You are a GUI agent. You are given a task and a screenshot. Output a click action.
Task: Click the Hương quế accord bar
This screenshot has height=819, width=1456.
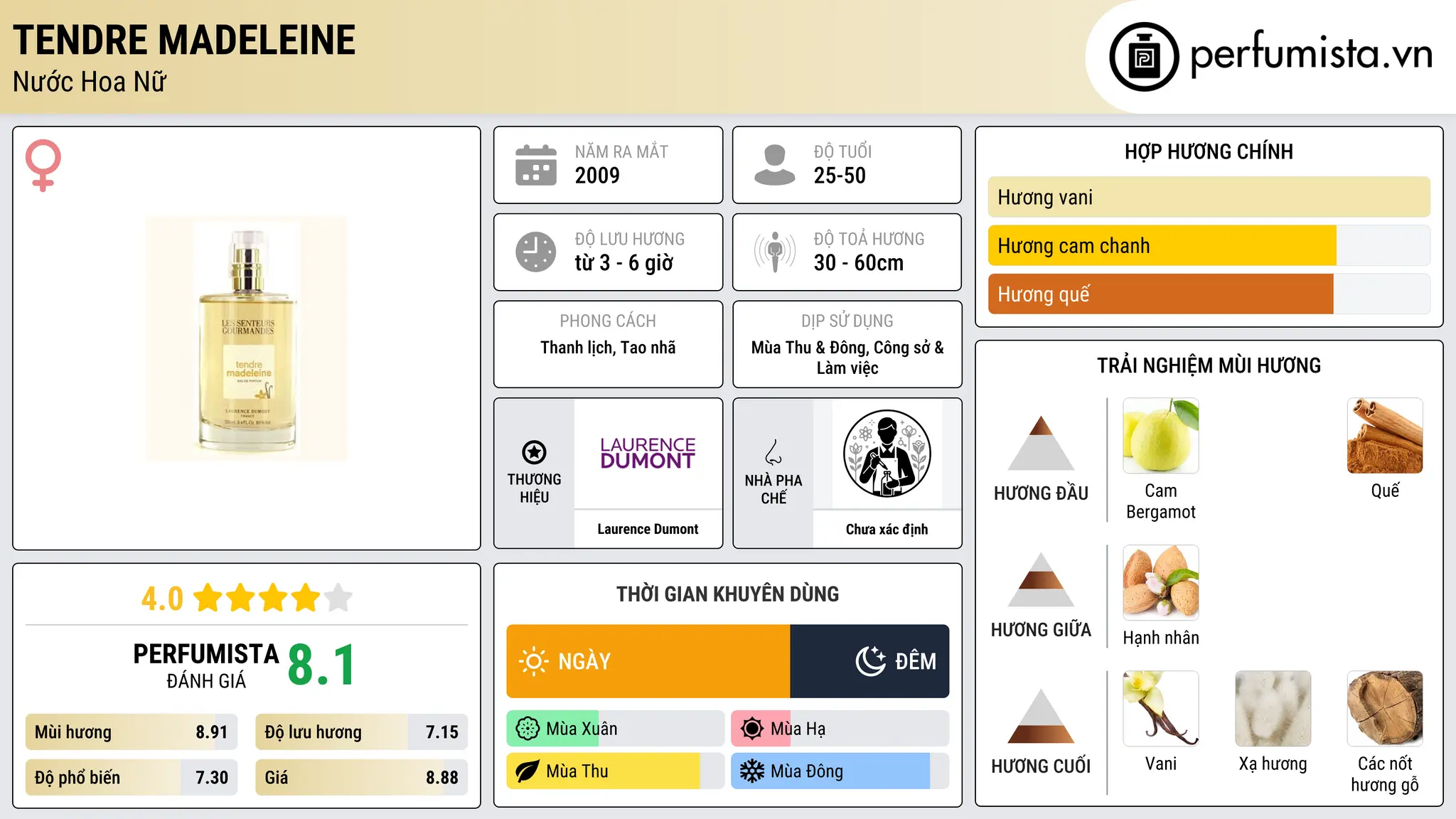pos(1209,294)
